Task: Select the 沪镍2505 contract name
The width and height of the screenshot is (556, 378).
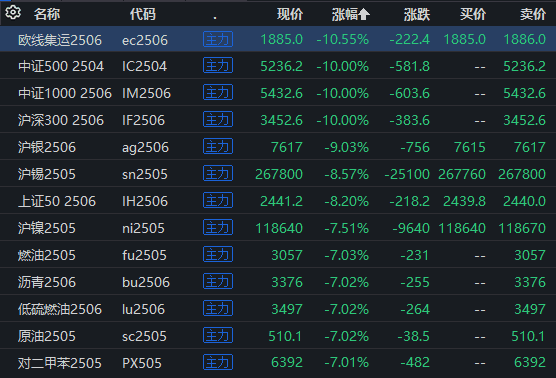Action: pyautogui.click(x=47, y=228)
